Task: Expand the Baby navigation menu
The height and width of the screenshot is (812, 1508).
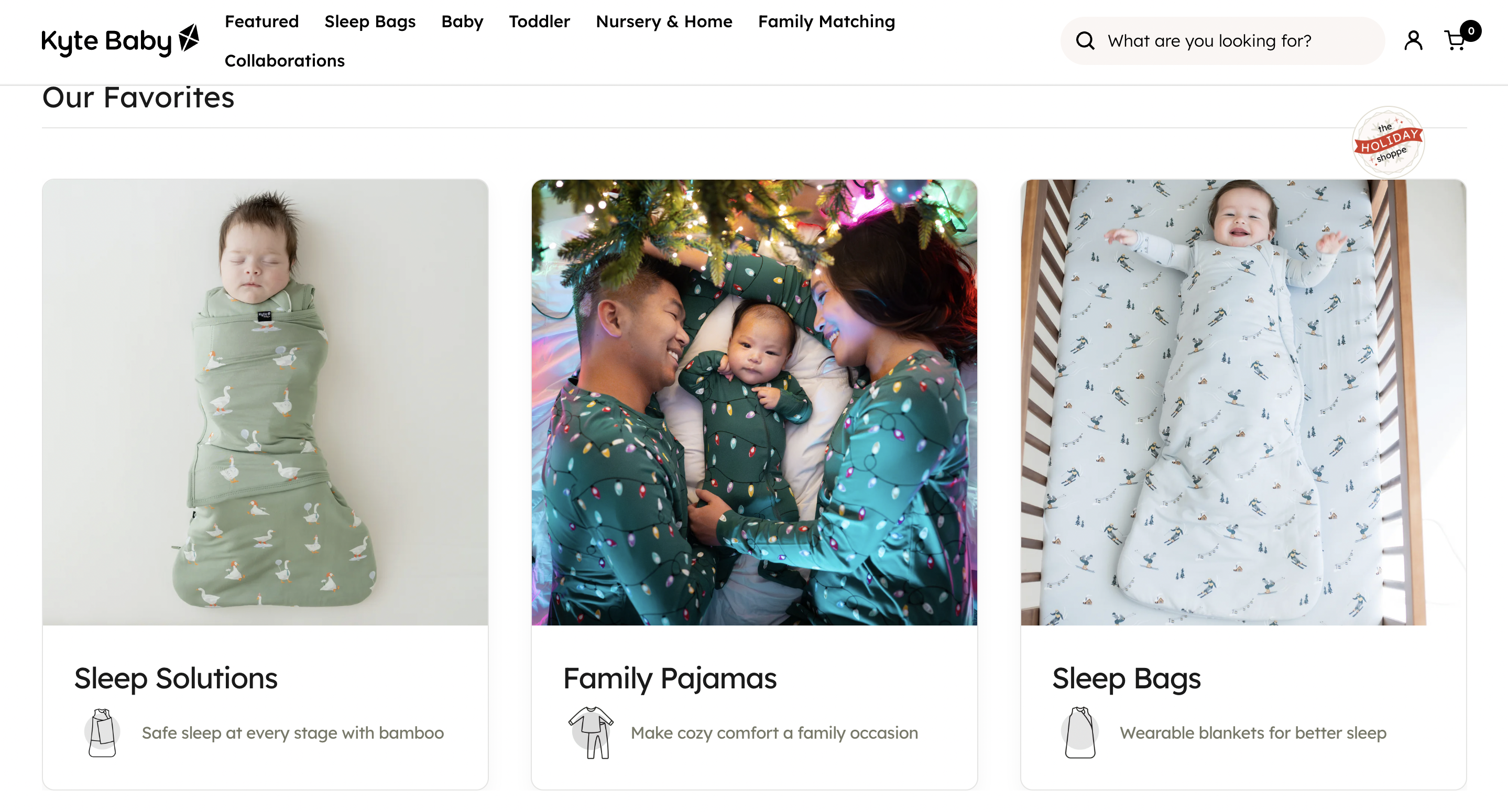Action: [x=462, y=21]
